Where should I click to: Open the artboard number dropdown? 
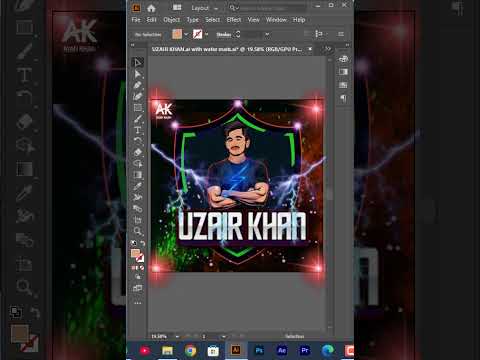pos(223,337)
